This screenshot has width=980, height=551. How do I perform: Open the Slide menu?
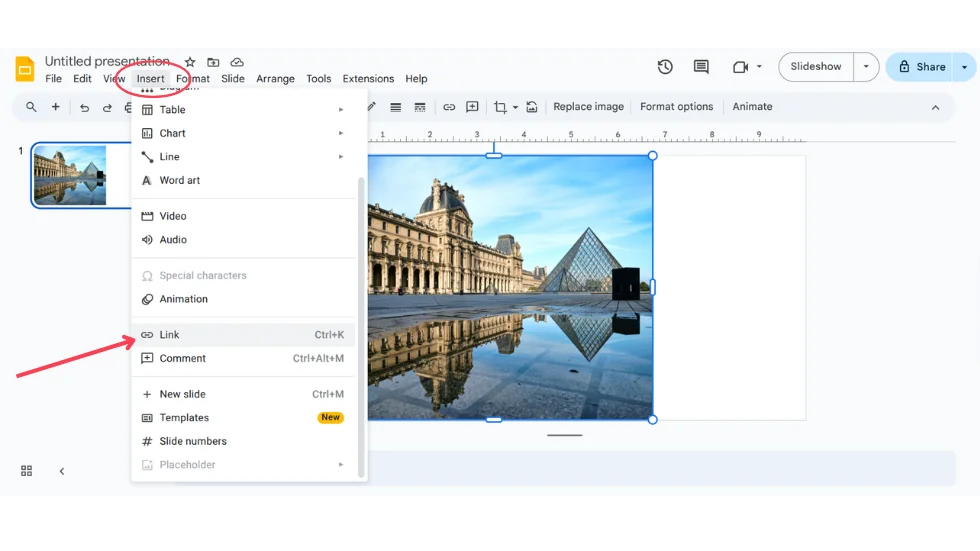pyautogui.click(x=232, y=79)
